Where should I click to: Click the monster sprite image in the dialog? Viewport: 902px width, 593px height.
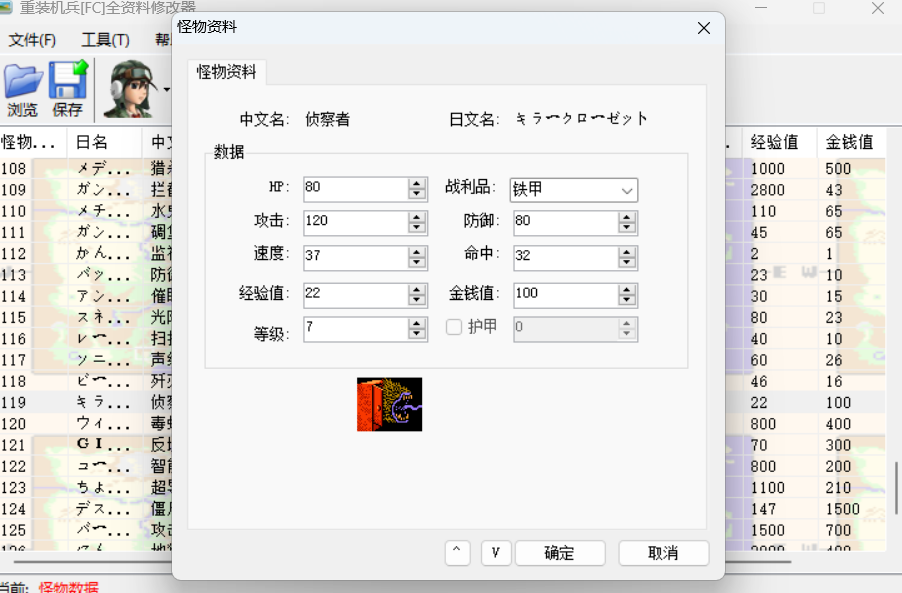point(389,404)
